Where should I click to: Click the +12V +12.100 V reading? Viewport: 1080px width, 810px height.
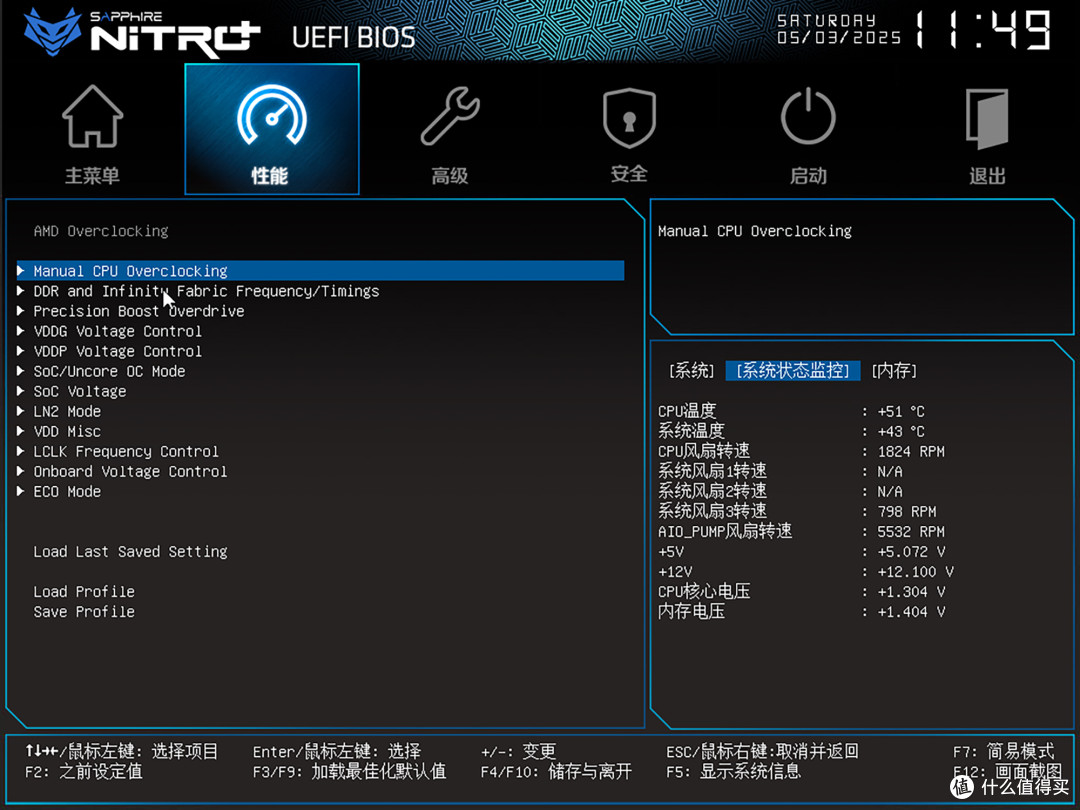pyautogui.click(x=805, y=572)
